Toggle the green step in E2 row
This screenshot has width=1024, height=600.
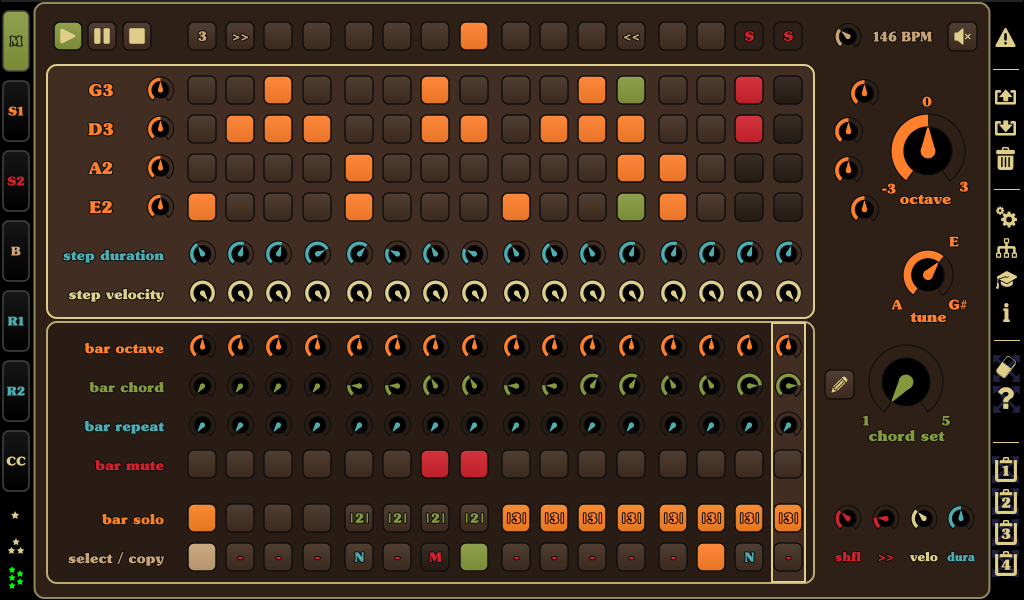tap(631, 208)
